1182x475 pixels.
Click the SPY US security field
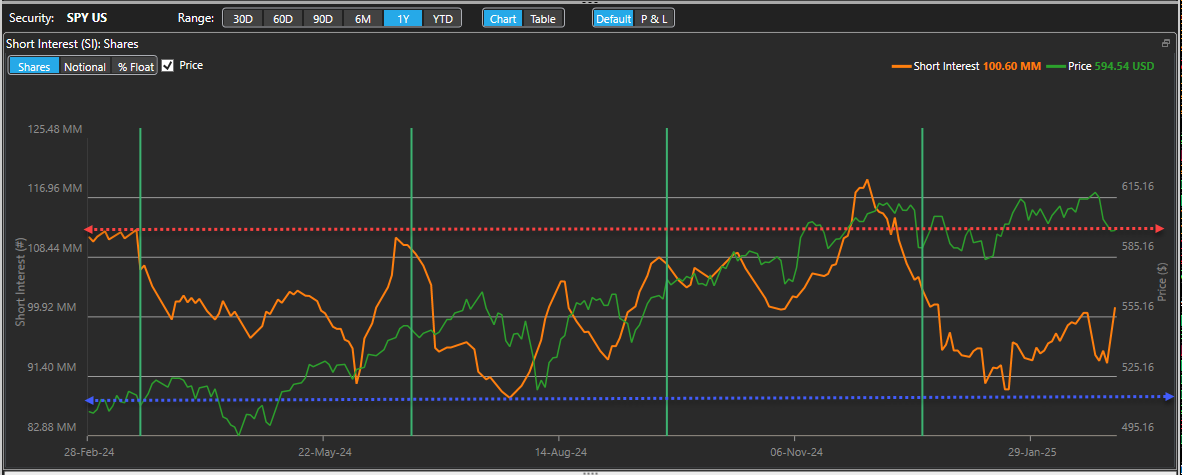pos(87,18)
